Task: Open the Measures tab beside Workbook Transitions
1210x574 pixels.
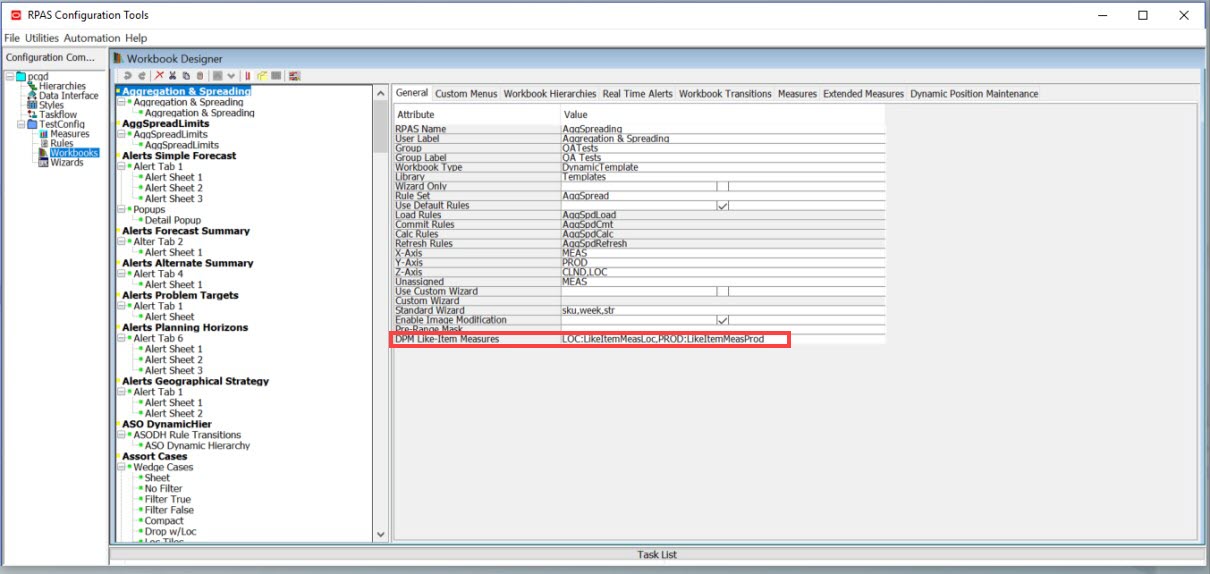Action: click(797, 93)
